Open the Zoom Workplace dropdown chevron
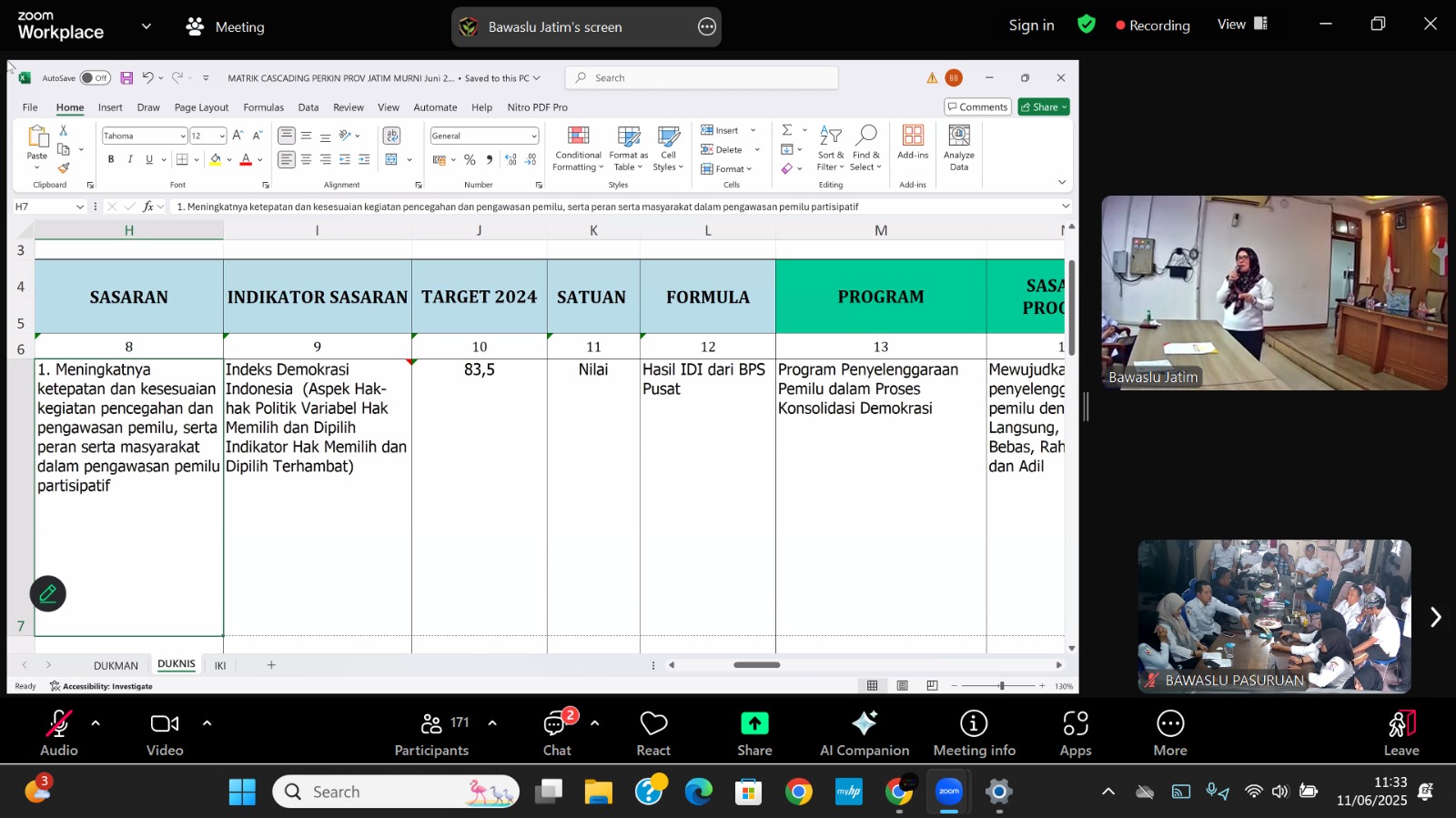Viewport: 1456px width, 818px height. [x=147, y=26]
